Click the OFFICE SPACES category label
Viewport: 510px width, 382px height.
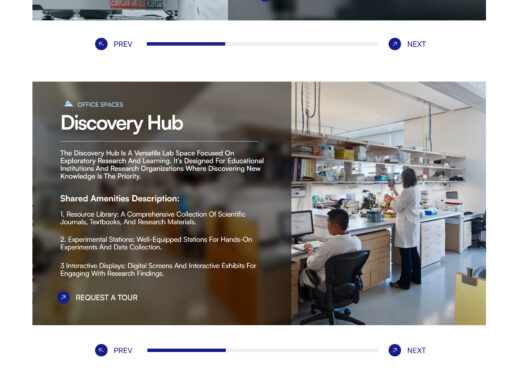(x=100, y=105)
